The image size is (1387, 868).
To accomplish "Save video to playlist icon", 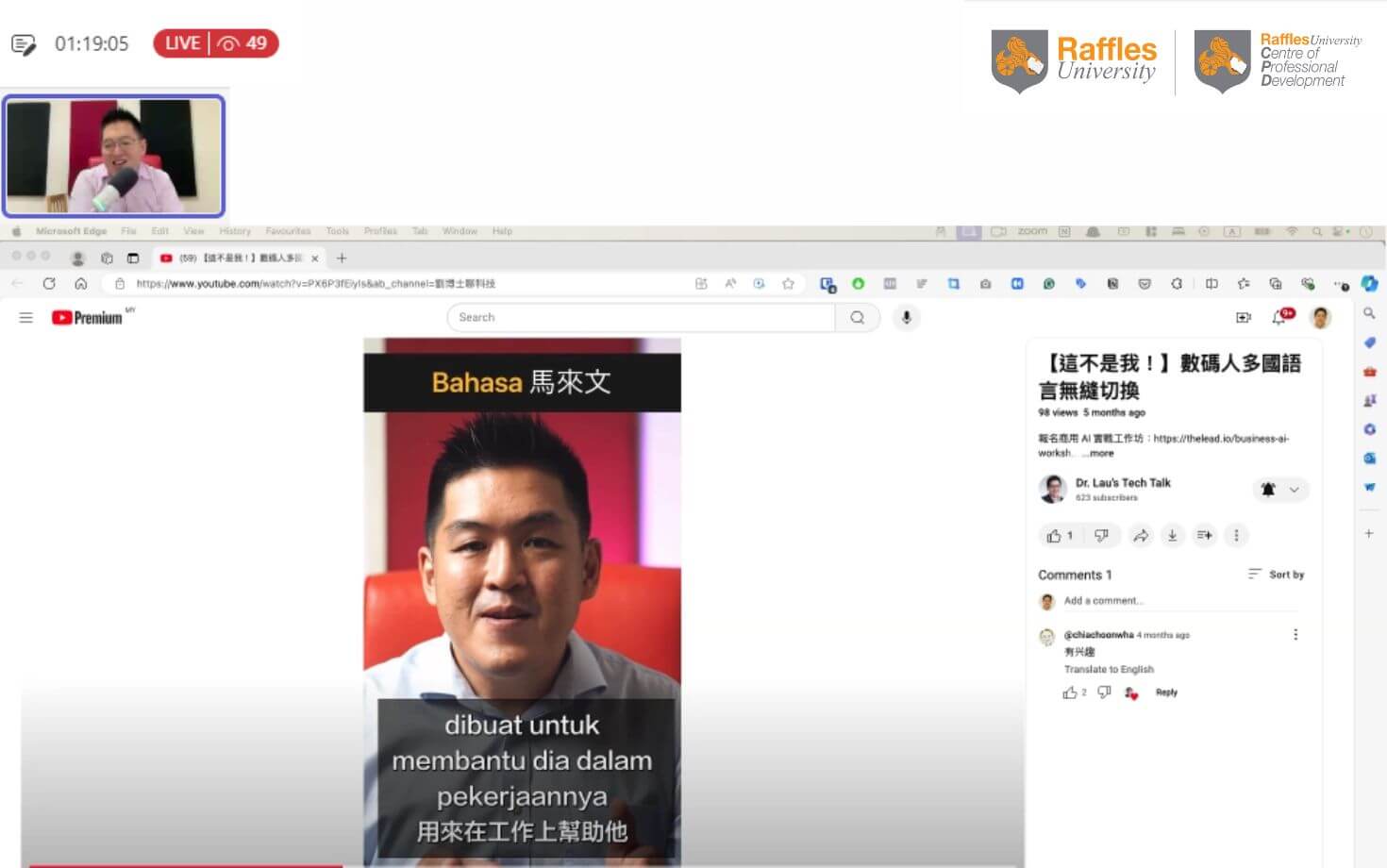I will tap(1204, 536).
